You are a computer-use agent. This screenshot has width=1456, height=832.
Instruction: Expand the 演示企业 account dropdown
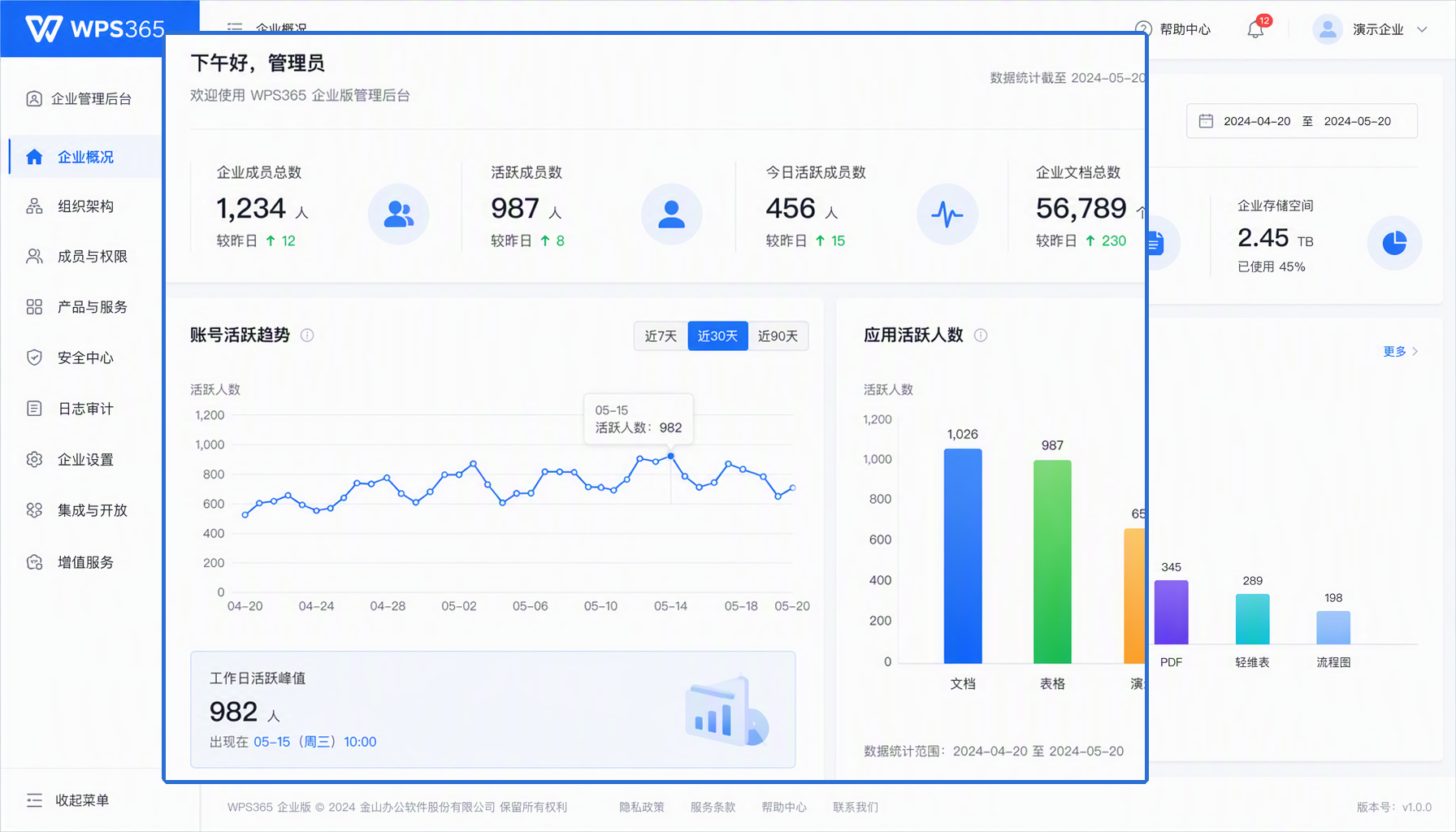[1371, 29]
